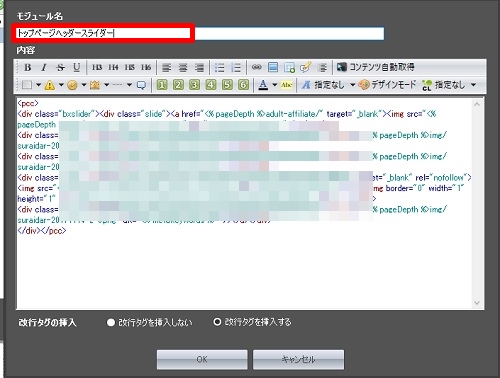500x378 pixels.
Task: Insert a hyperlink with the chain icon
Action: 256,67
